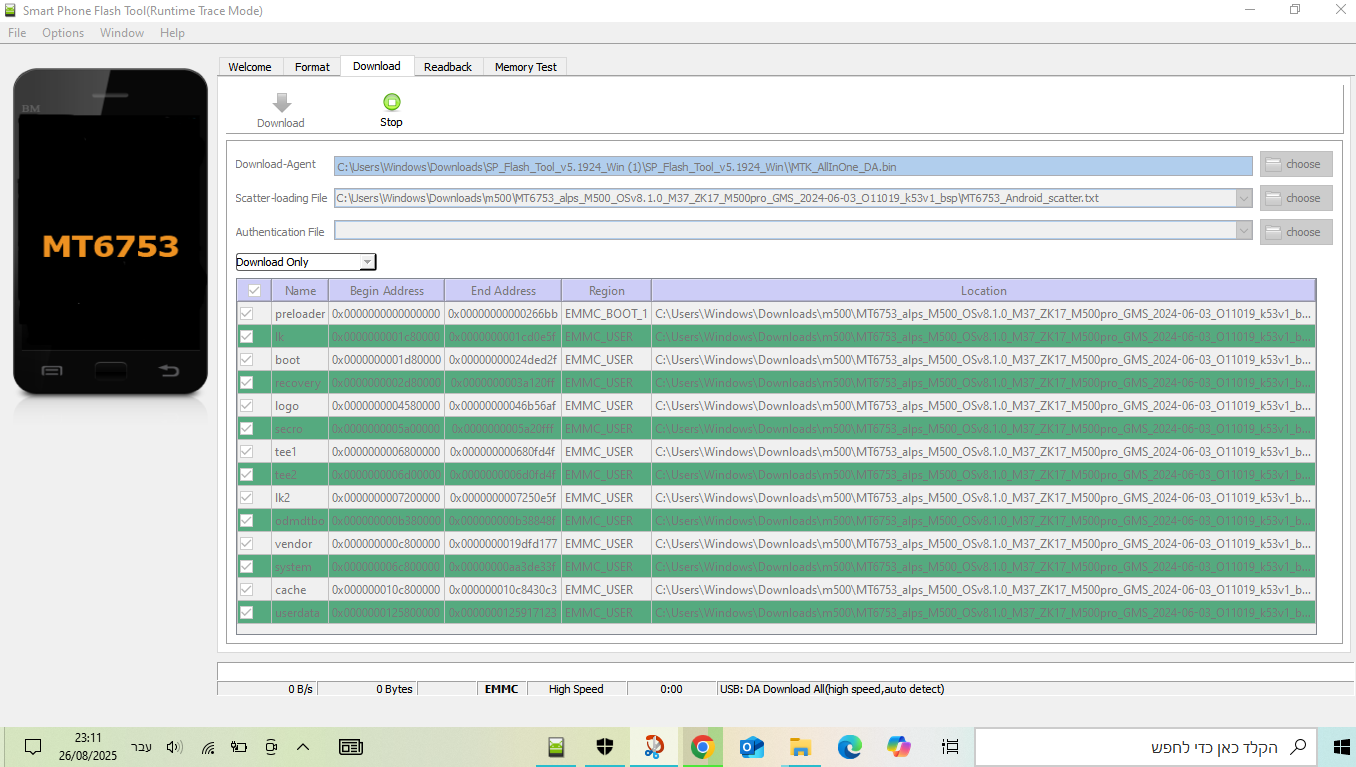
Task: Sort by the Region column header
Action: tap(606, 291)
